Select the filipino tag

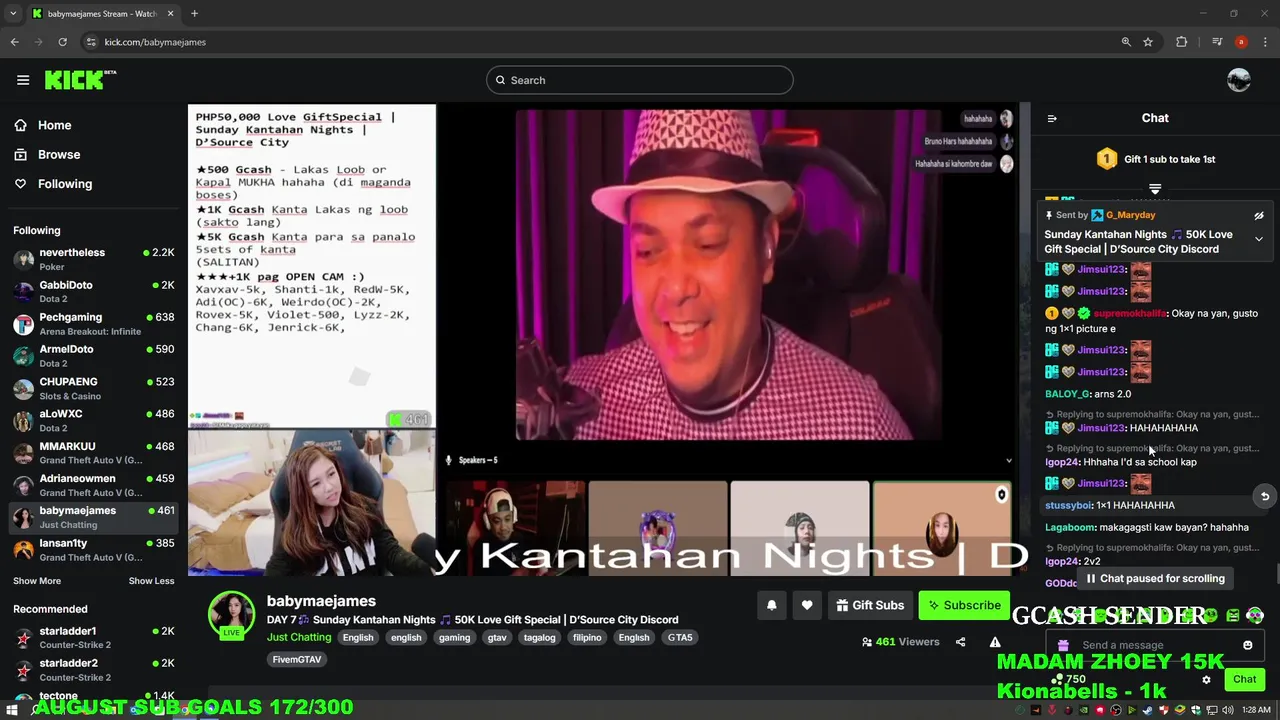(587, 637)
